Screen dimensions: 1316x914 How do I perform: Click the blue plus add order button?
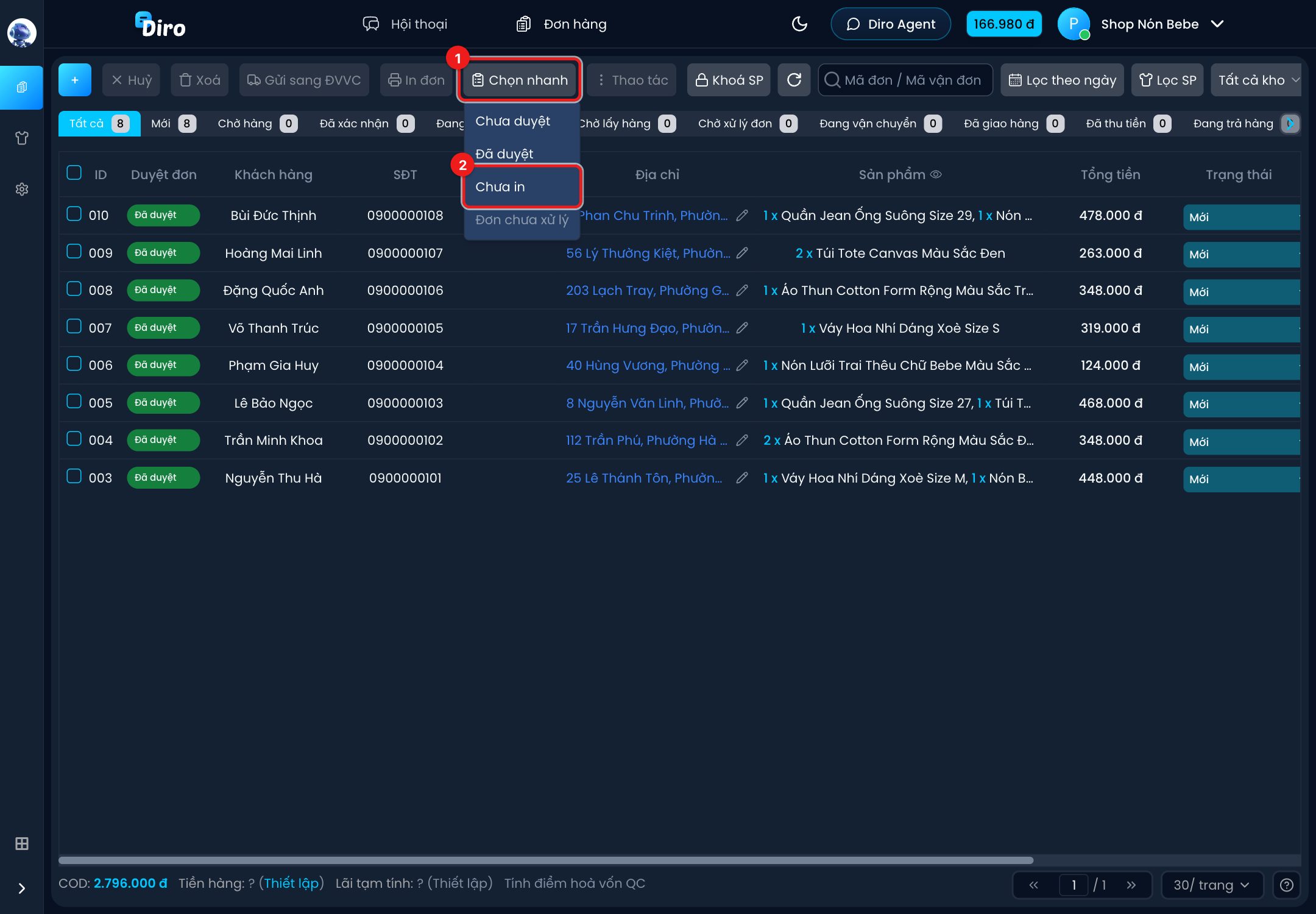(75, 80)
